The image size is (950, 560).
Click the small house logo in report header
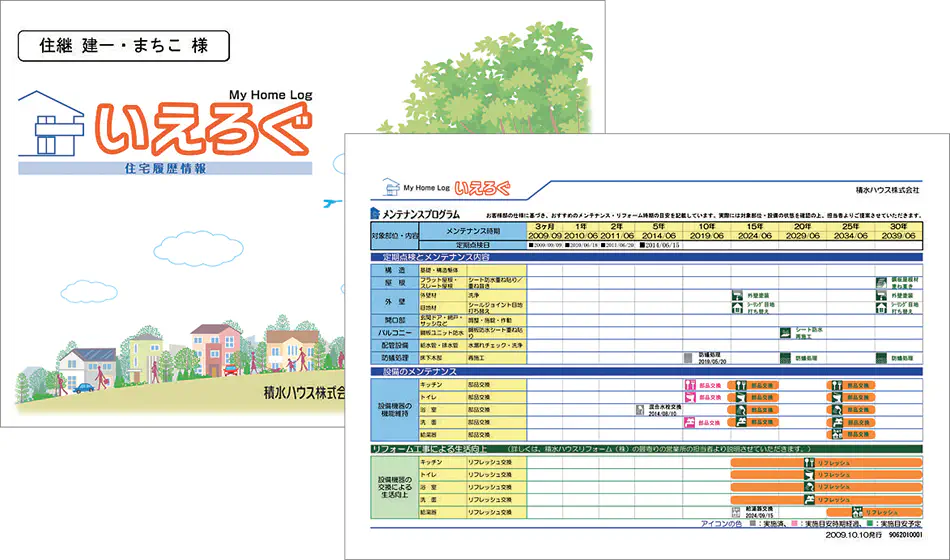391,187
